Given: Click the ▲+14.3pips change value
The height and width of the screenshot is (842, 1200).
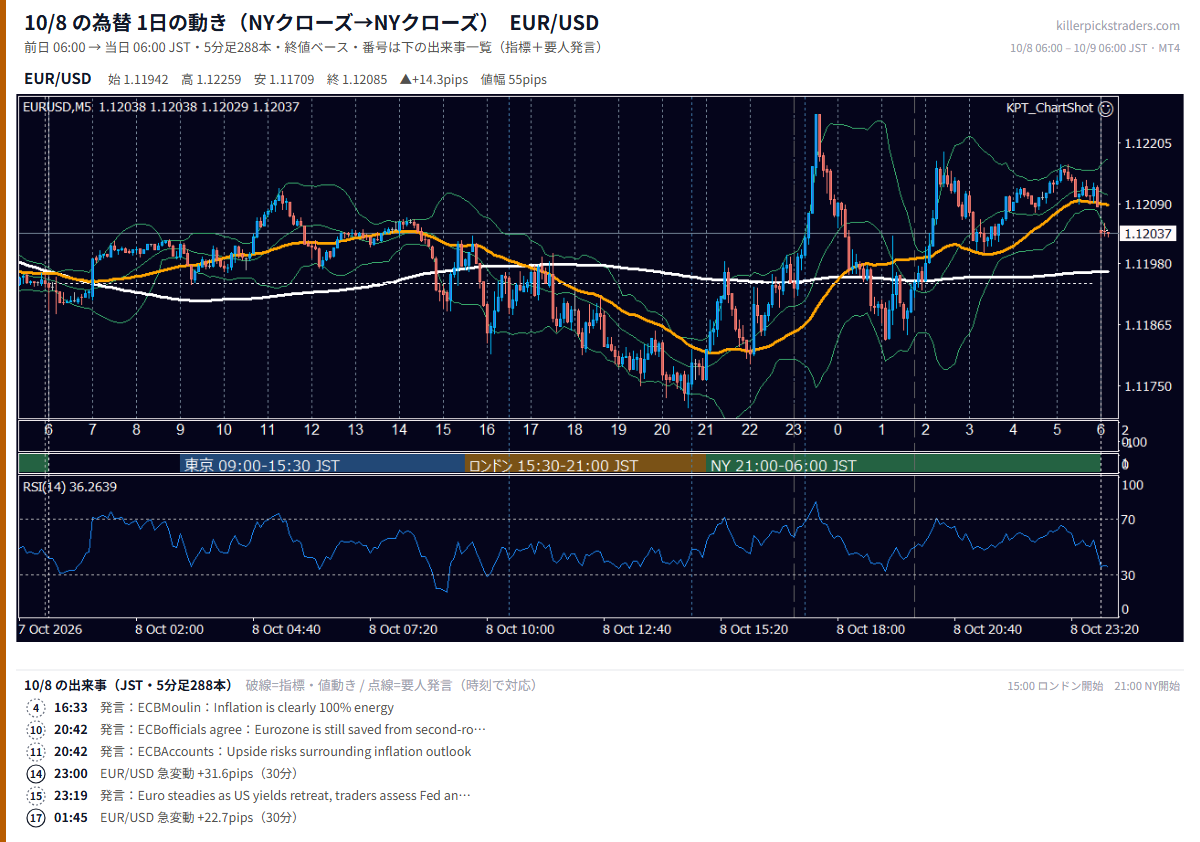Looking at the screenshot, I should click(x=435, y=80).
